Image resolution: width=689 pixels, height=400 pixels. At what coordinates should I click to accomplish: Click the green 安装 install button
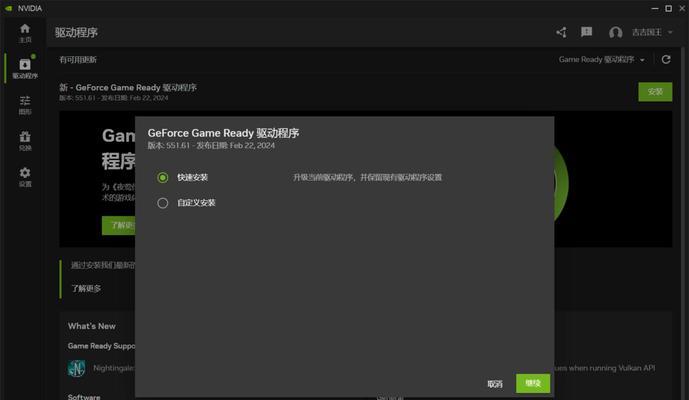point(655,91)
